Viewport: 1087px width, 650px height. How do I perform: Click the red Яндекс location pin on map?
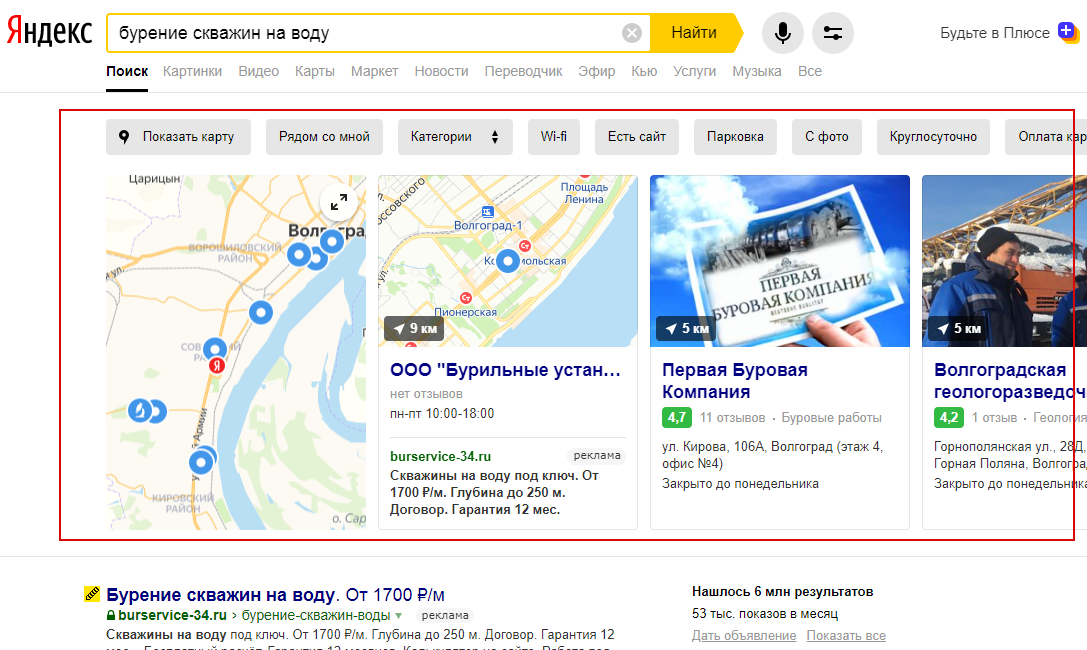click(x=217, y=365)
